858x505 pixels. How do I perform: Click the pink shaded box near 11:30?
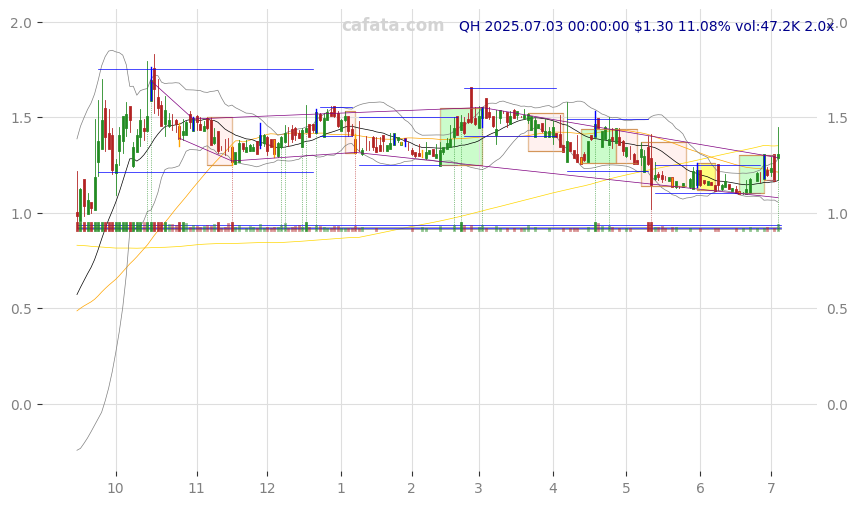pyautogui.click(x=220, y=142)
